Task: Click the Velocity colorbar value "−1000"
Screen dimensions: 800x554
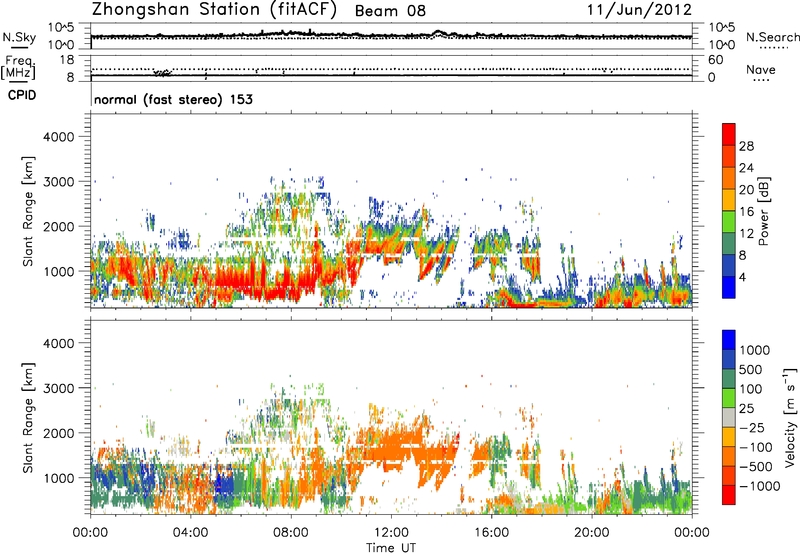Action: (759, 486)
